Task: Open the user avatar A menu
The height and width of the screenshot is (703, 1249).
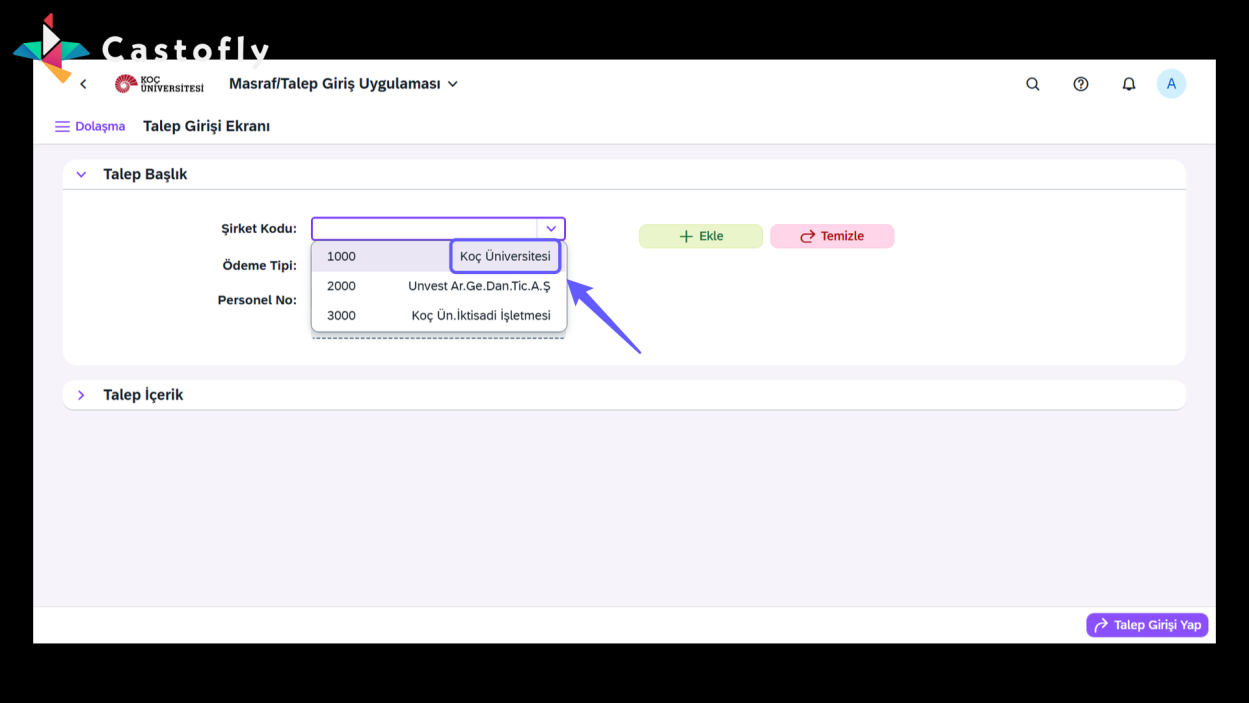Action: point(1171,84)
